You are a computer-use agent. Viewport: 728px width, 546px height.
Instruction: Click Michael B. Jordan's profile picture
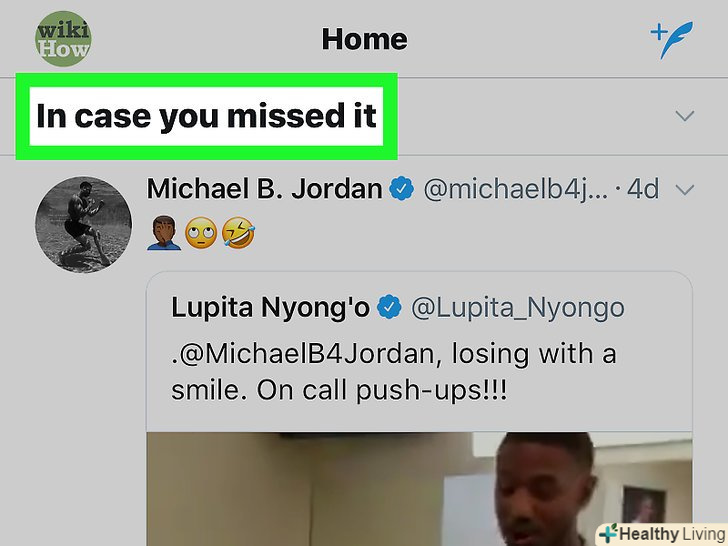84,224
